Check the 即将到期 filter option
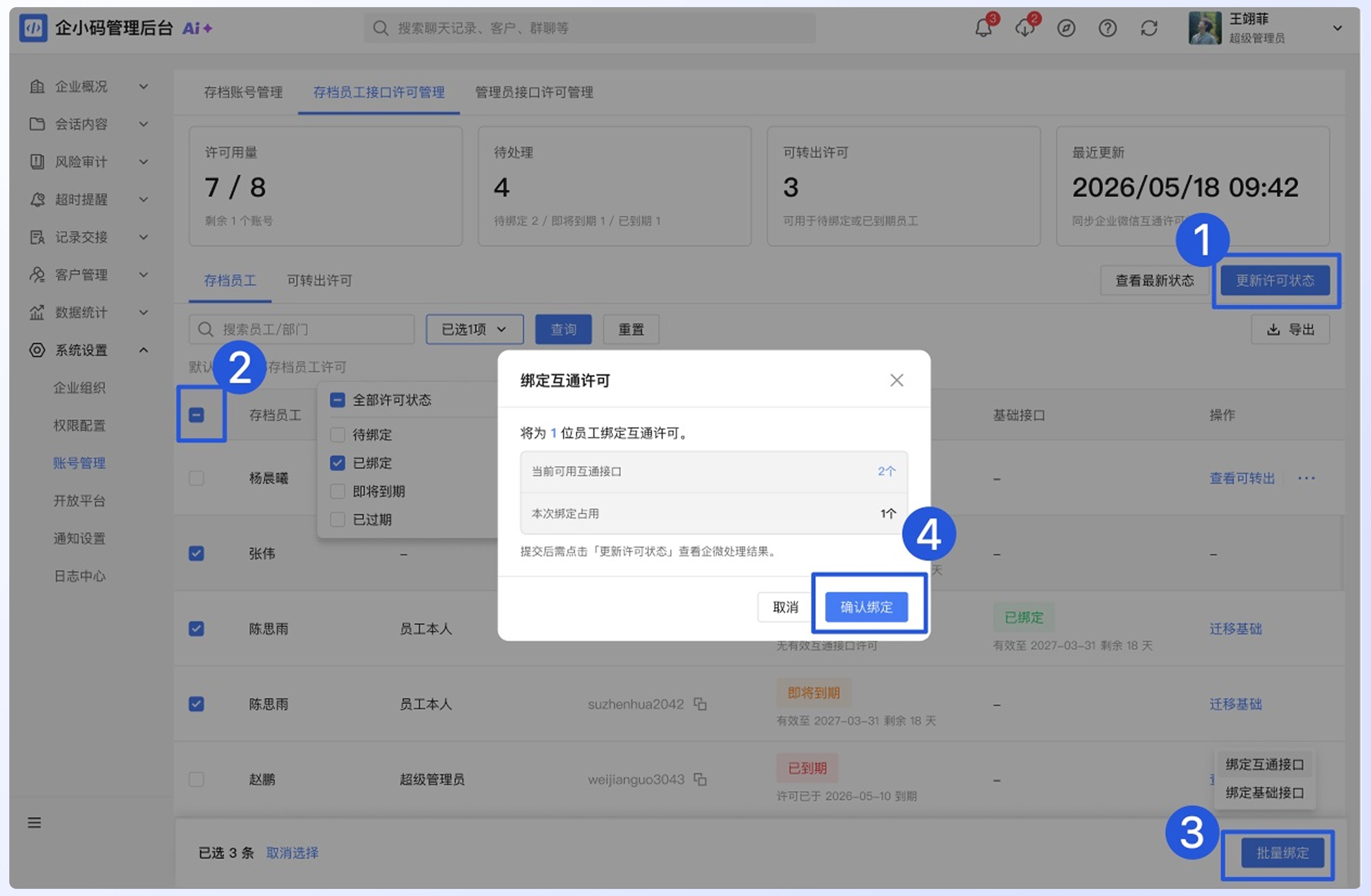The image size is (1371, 896). click(x=338, y=491)
